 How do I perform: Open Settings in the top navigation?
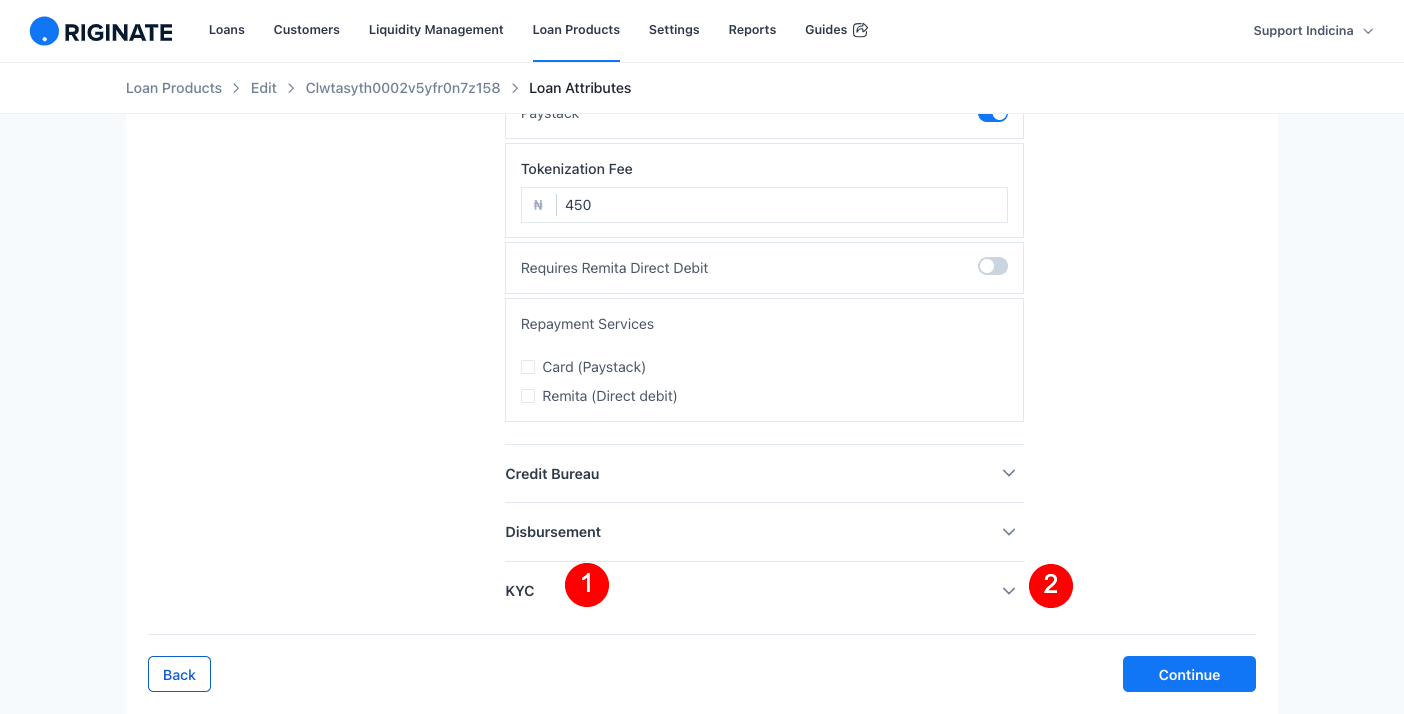point(674,30)
